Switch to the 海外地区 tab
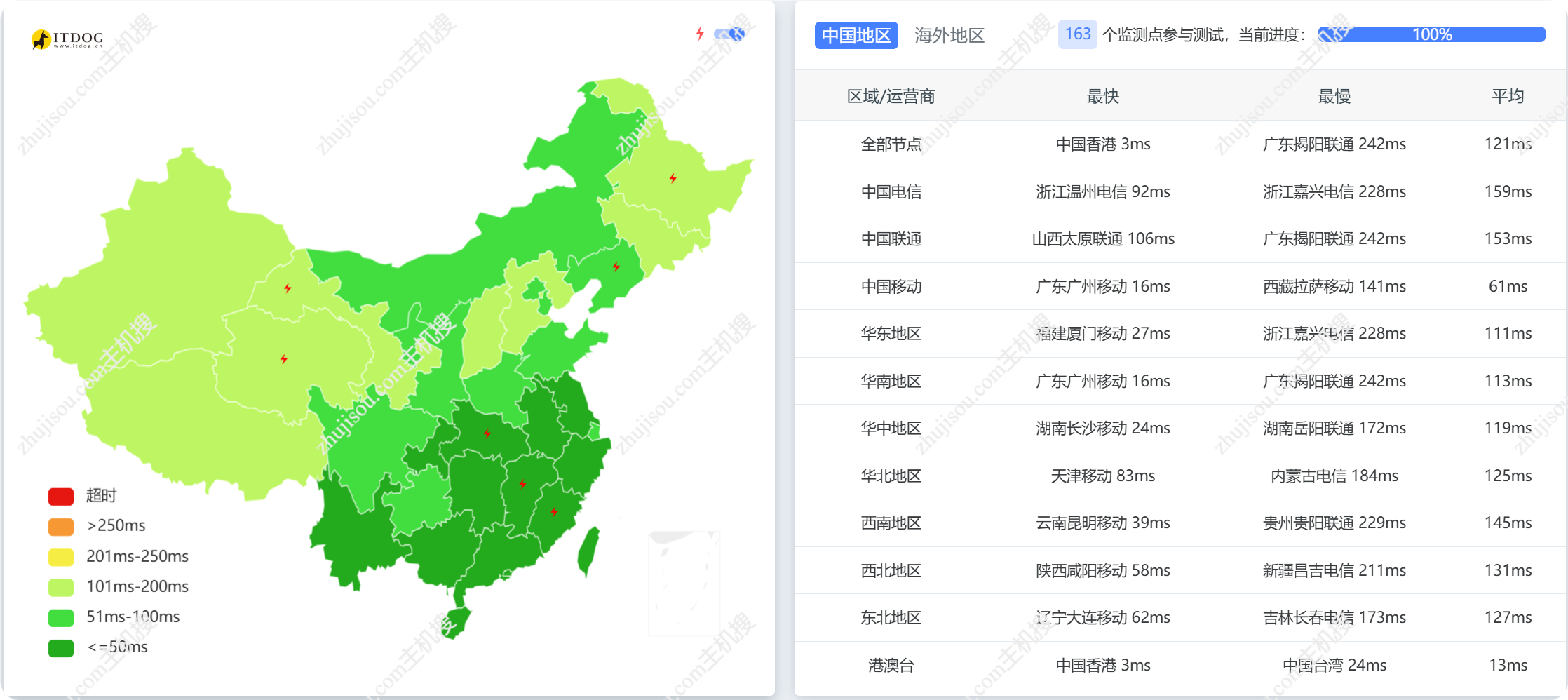The height and width of the screenshot is (700, 1568). point(949,35)
